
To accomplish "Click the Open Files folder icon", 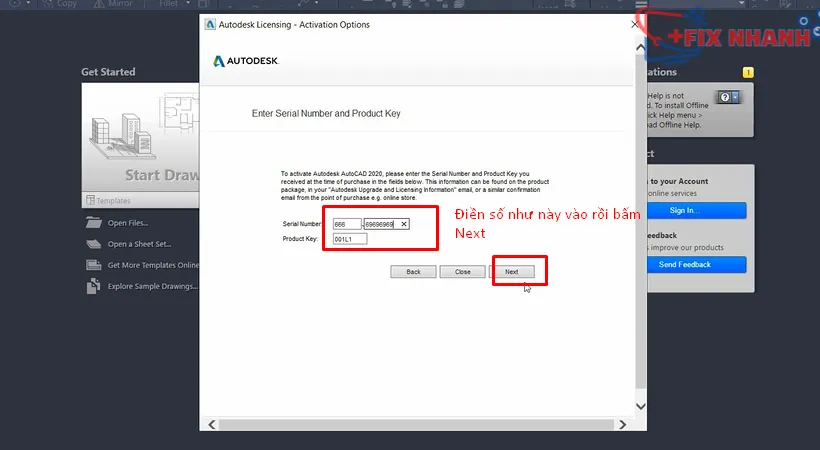I will click(94, 222).
